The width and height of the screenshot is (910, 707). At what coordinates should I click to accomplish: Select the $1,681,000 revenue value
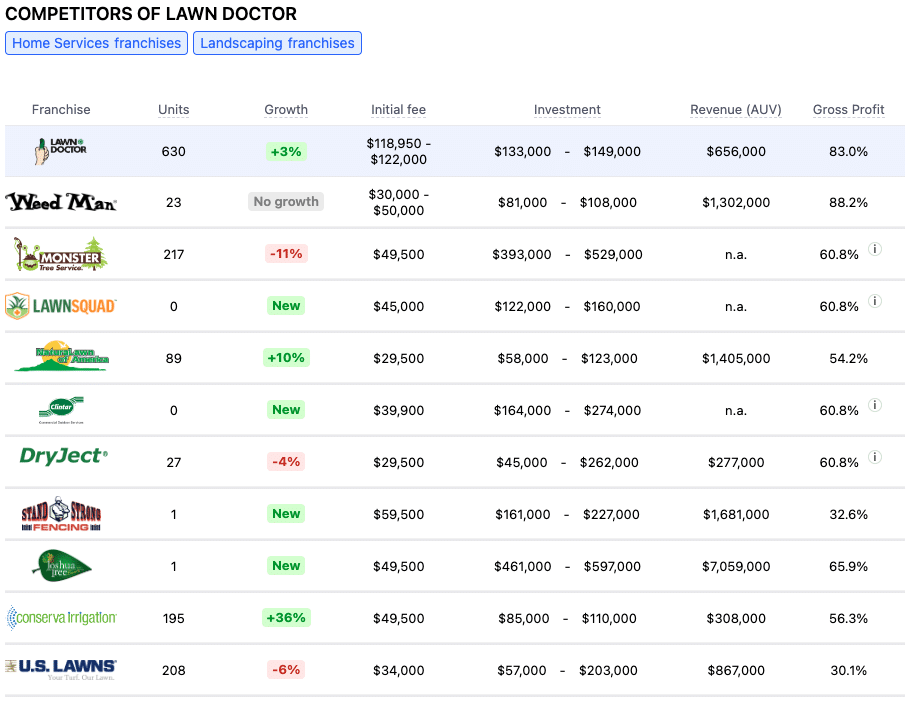coord(736,514)
